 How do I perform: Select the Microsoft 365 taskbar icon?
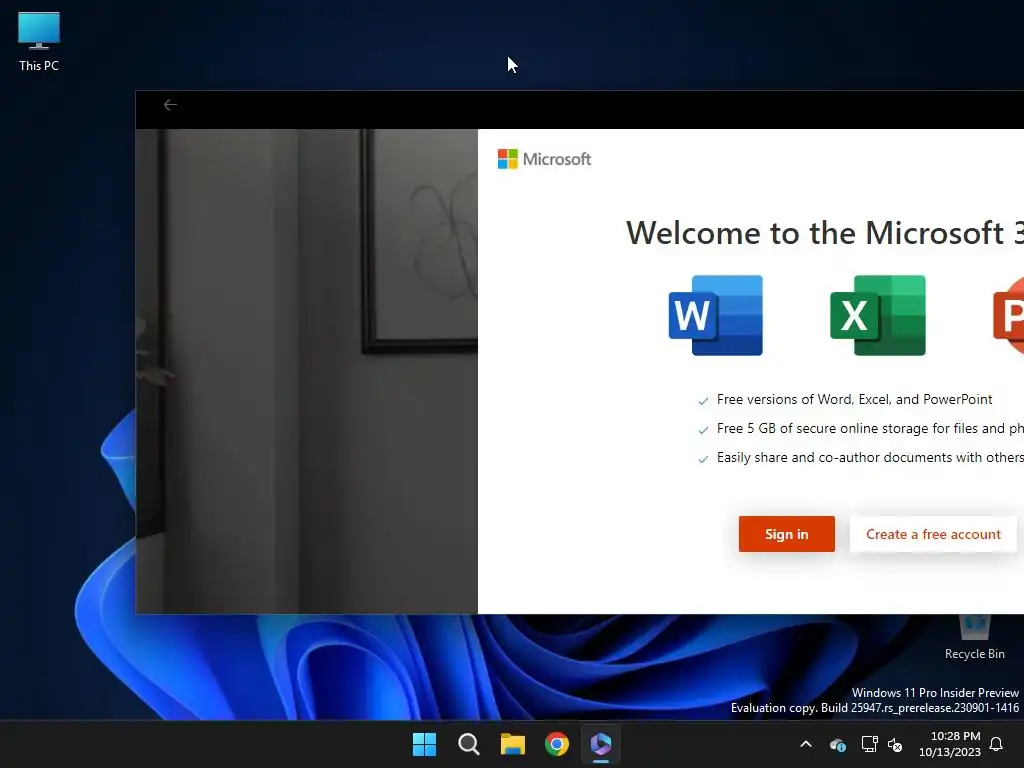[x=601, y=744]
